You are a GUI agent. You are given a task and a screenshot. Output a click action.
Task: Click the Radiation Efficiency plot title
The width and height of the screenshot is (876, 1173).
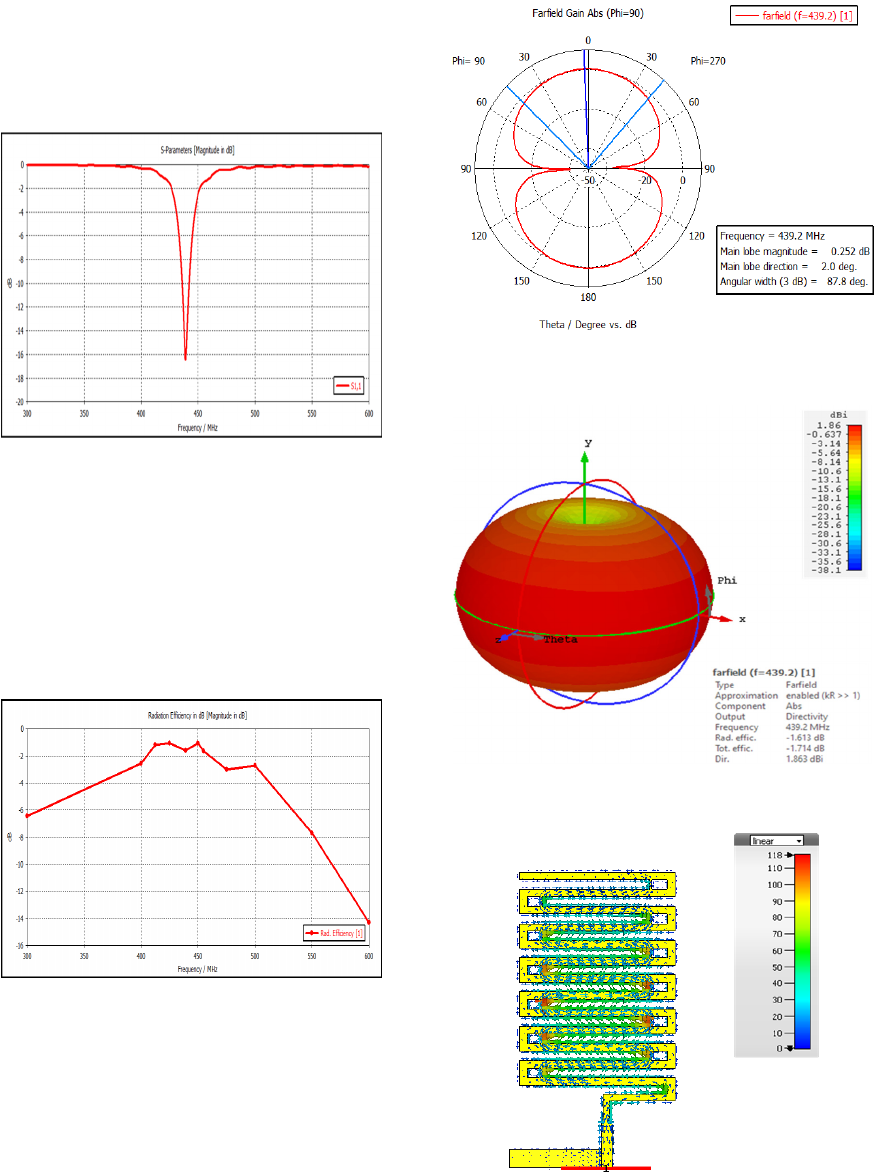point(191,716)
